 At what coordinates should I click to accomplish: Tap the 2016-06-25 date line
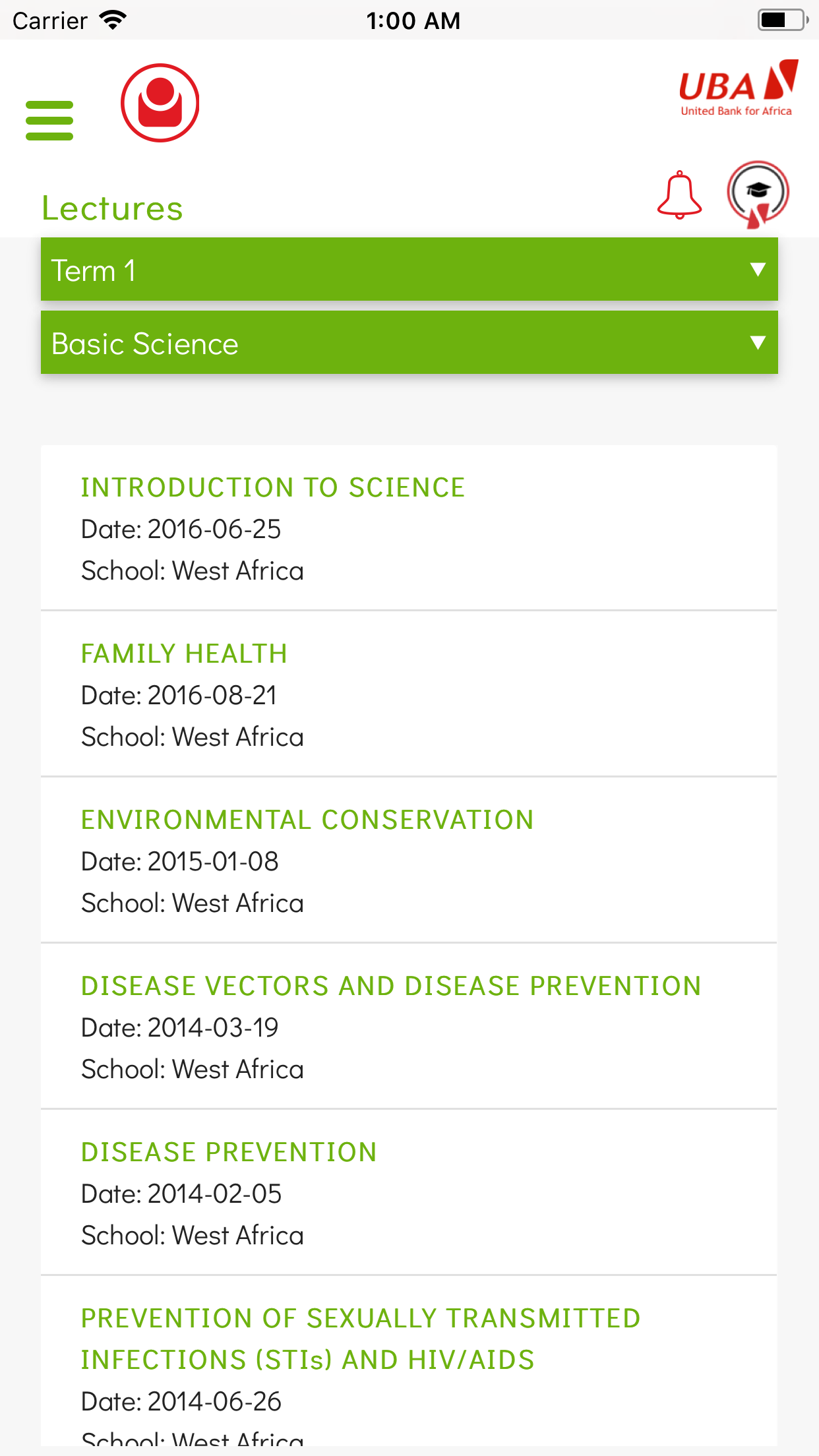181,530
